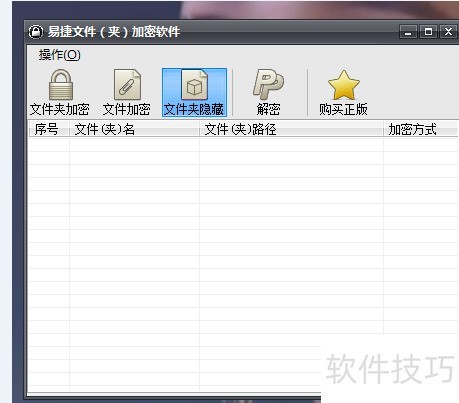Image resolution: width=459 pixels, height=403 pixels.
Task: Open the 解密 decrypt tool icon
Action: click(x=268, y=85)
